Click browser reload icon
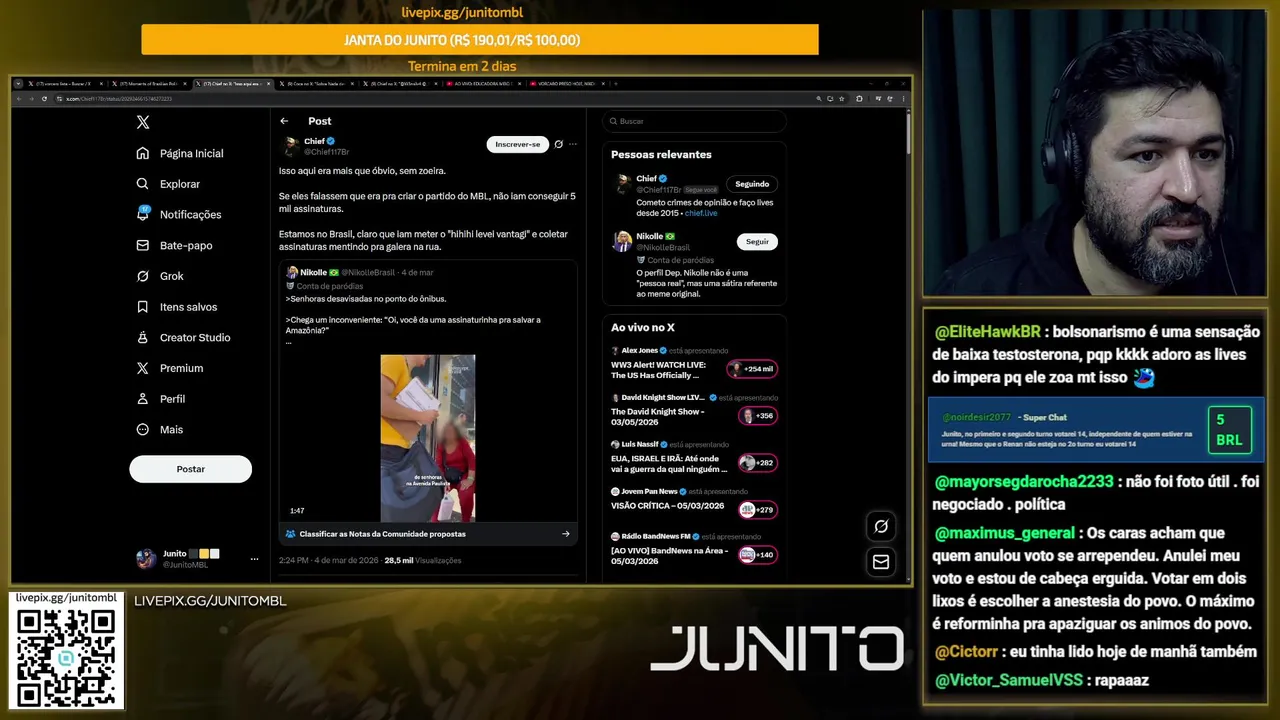 coord(43,99)
